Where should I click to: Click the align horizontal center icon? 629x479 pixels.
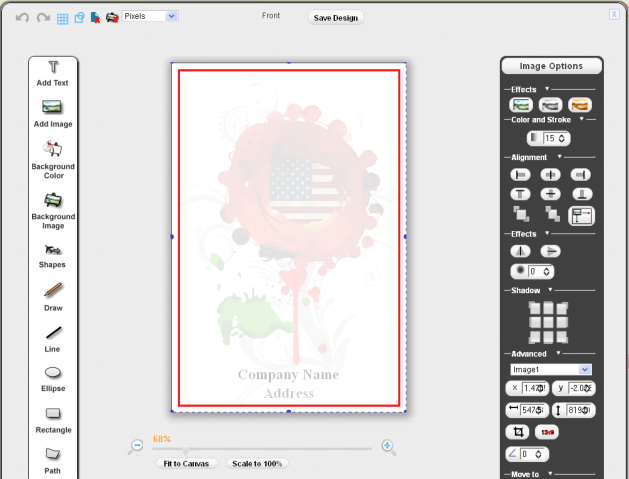point(550,175)
